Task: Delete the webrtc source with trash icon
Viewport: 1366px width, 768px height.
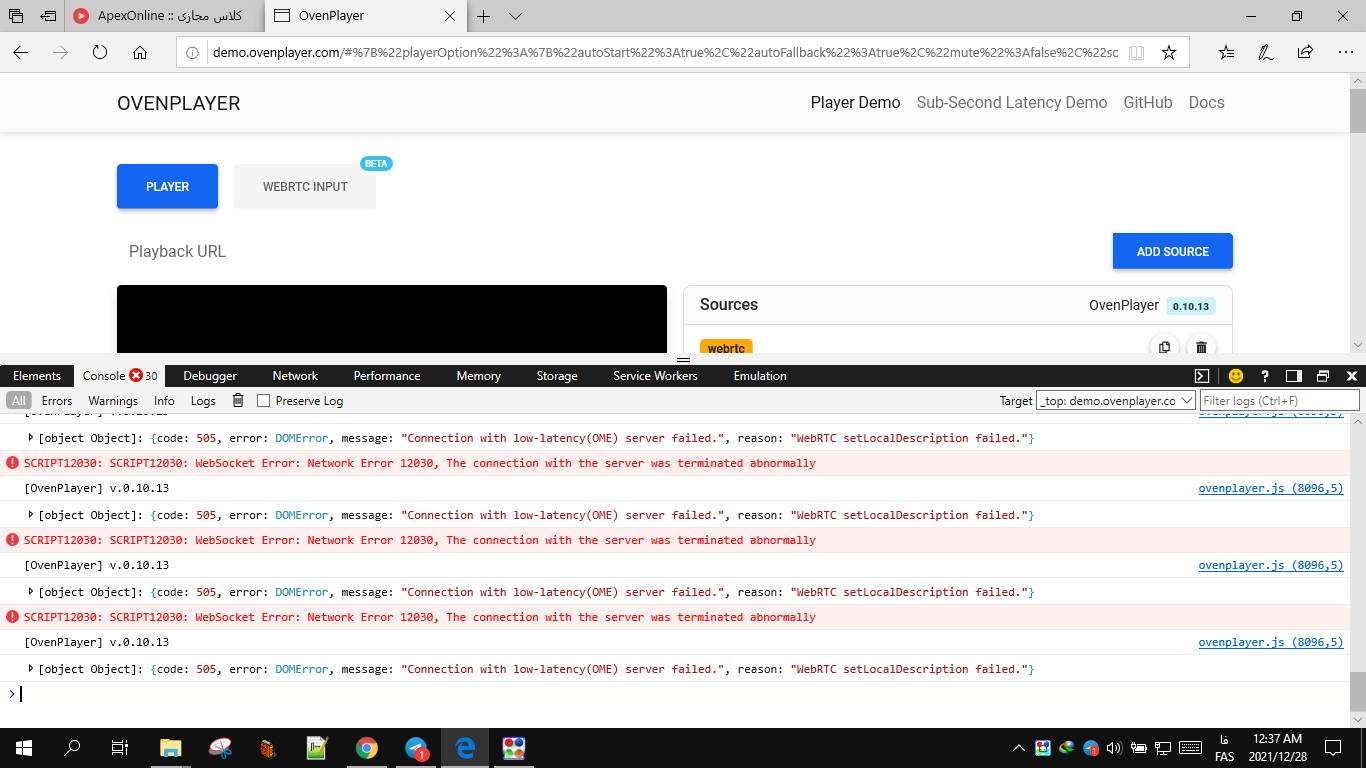Action: (1201, 347)
